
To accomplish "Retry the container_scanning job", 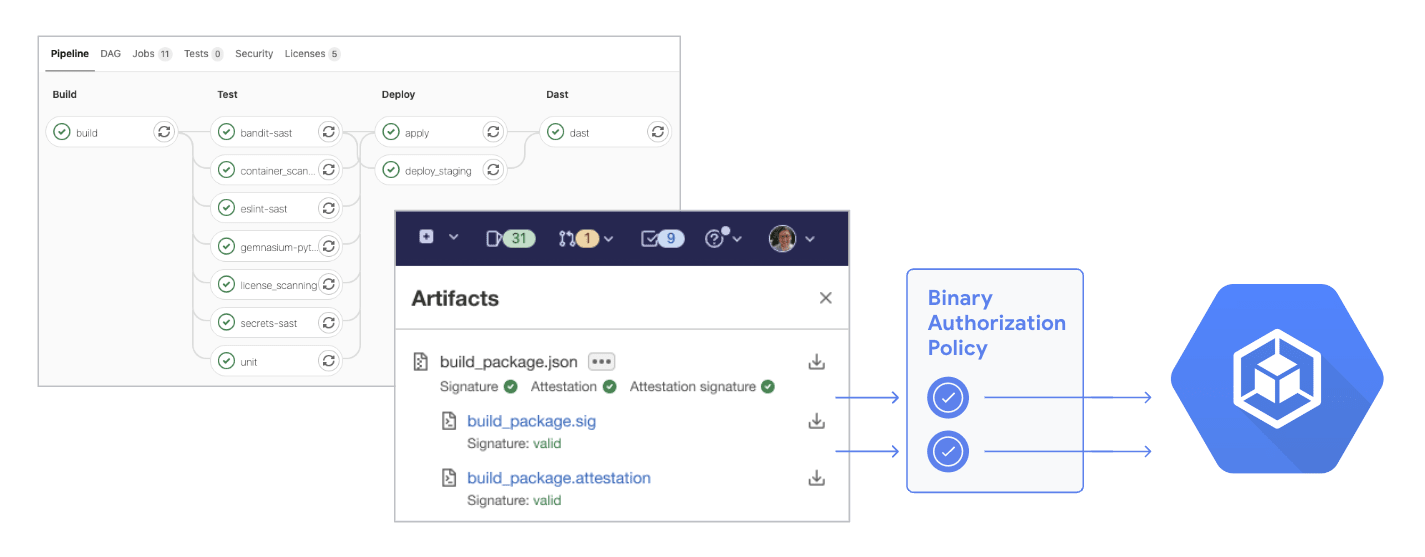I will [329, 170].
